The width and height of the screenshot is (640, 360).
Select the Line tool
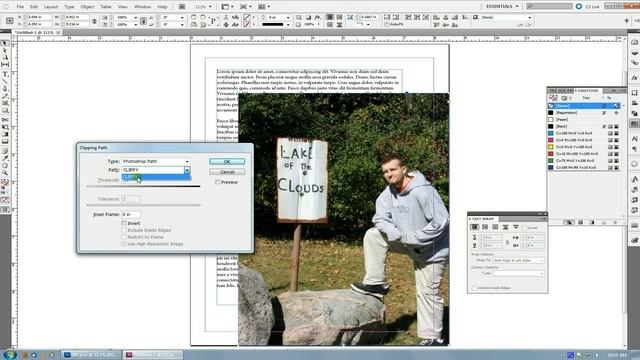5,81
